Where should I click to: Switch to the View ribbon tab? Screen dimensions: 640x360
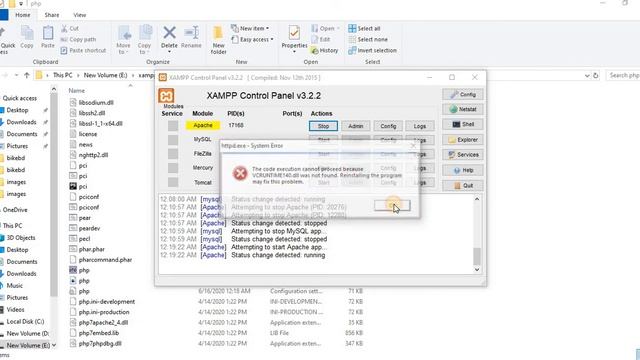pyautogui.click(x=80, y=15)
